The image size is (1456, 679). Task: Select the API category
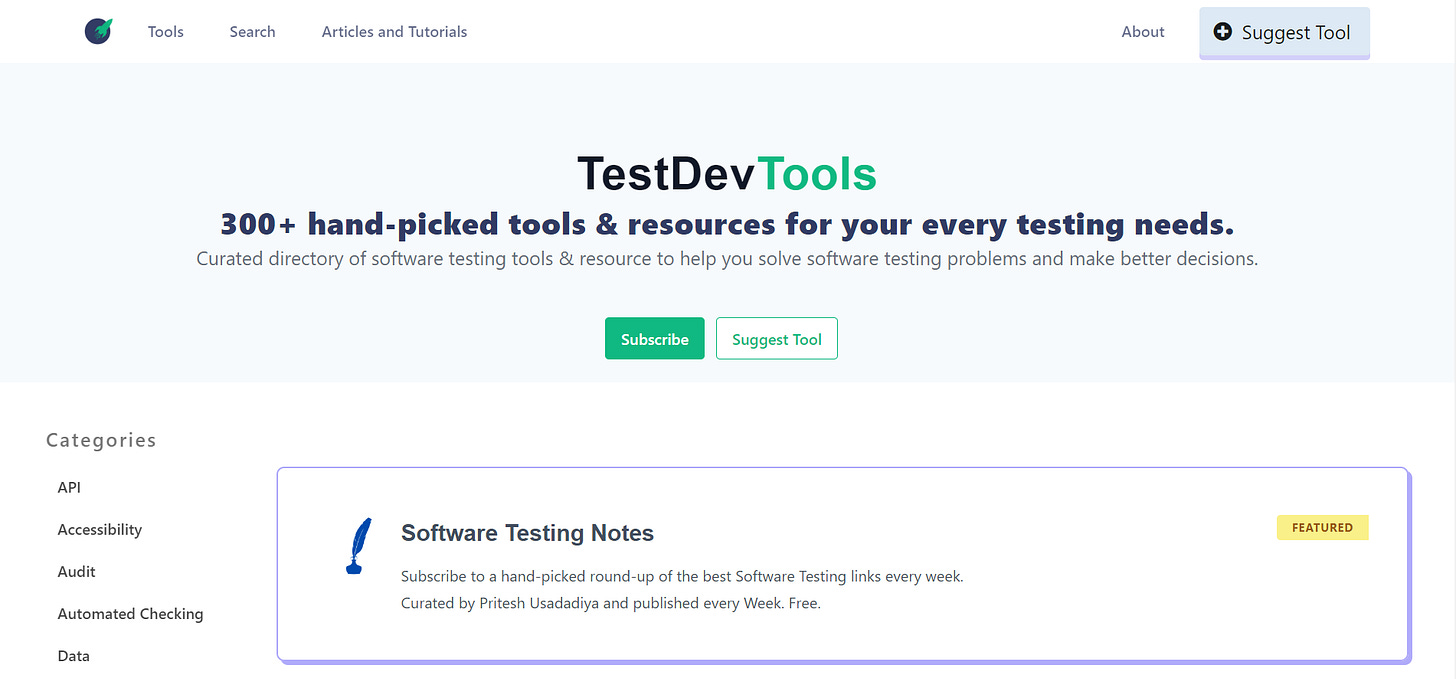[x=69, y=488]
